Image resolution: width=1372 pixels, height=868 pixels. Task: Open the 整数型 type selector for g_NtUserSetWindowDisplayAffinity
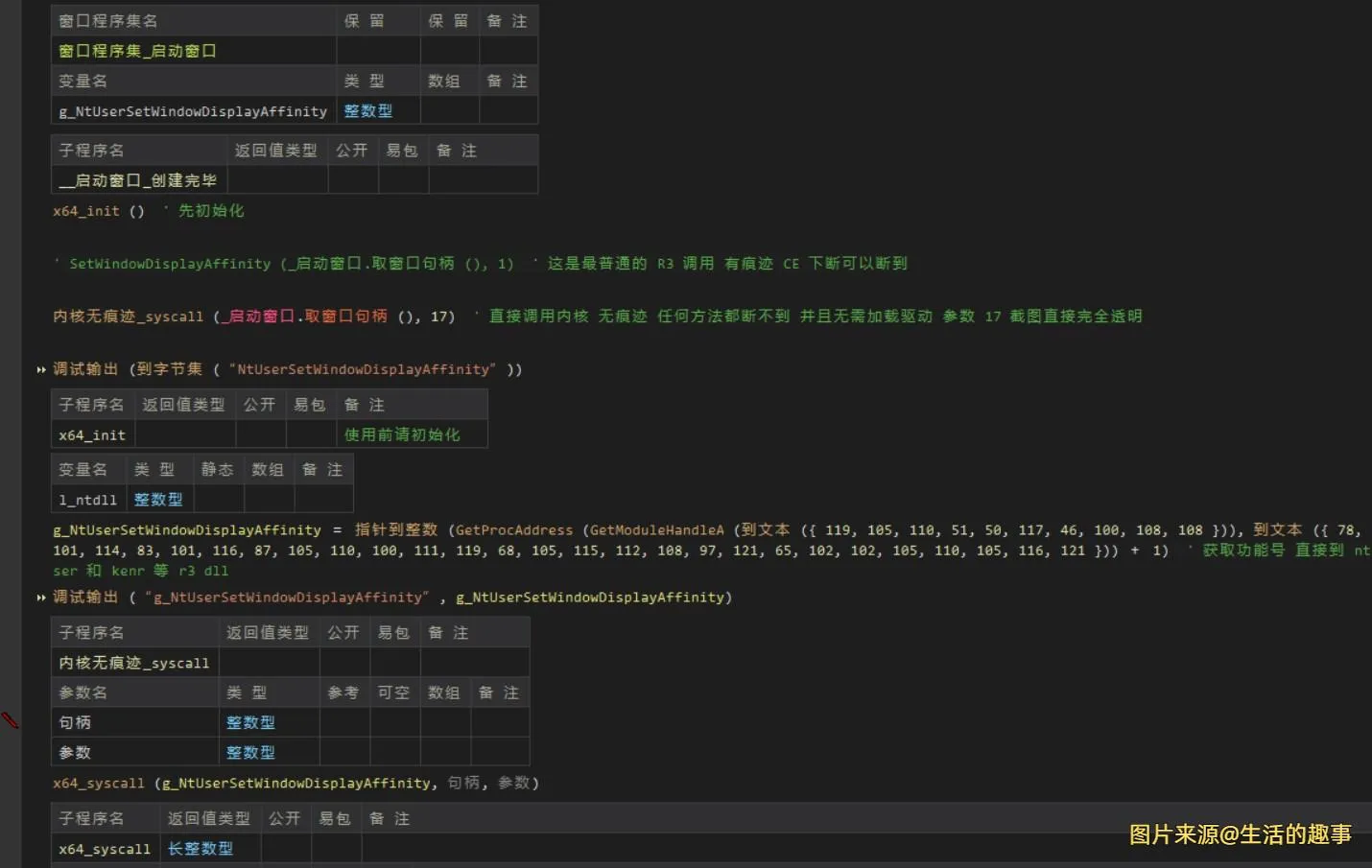pyautogui.click(x=367, y=110)
